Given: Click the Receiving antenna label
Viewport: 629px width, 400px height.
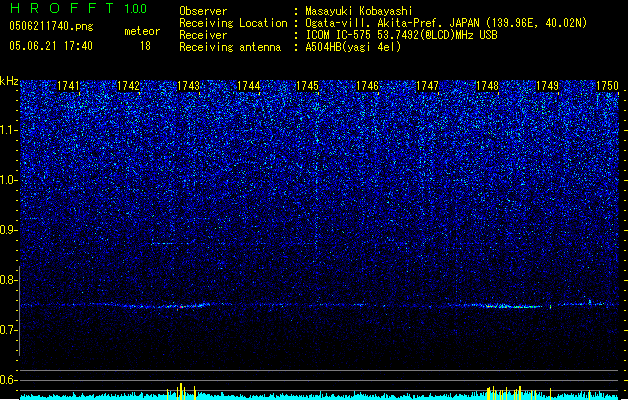Looking at the screenshot, I should coord(230,47).
